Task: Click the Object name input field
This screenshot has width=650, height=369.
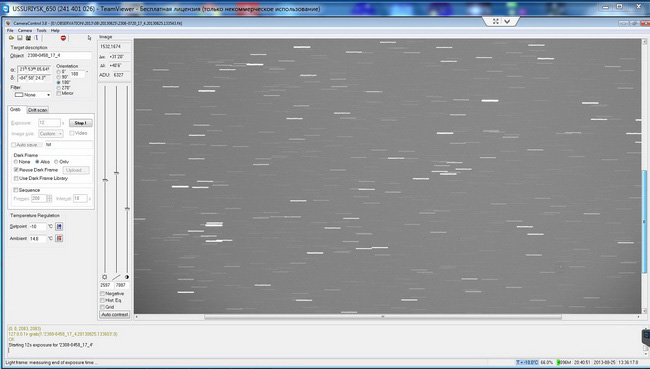Action: click(58, 56)
